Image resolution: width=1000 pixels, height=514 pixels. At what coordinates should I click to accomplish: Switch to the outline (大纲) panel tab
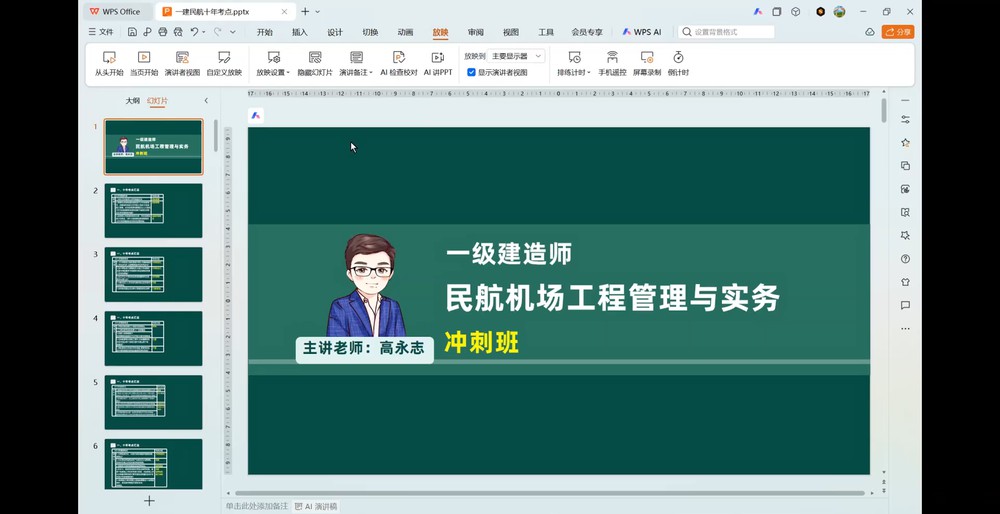(x=133, y=101)
